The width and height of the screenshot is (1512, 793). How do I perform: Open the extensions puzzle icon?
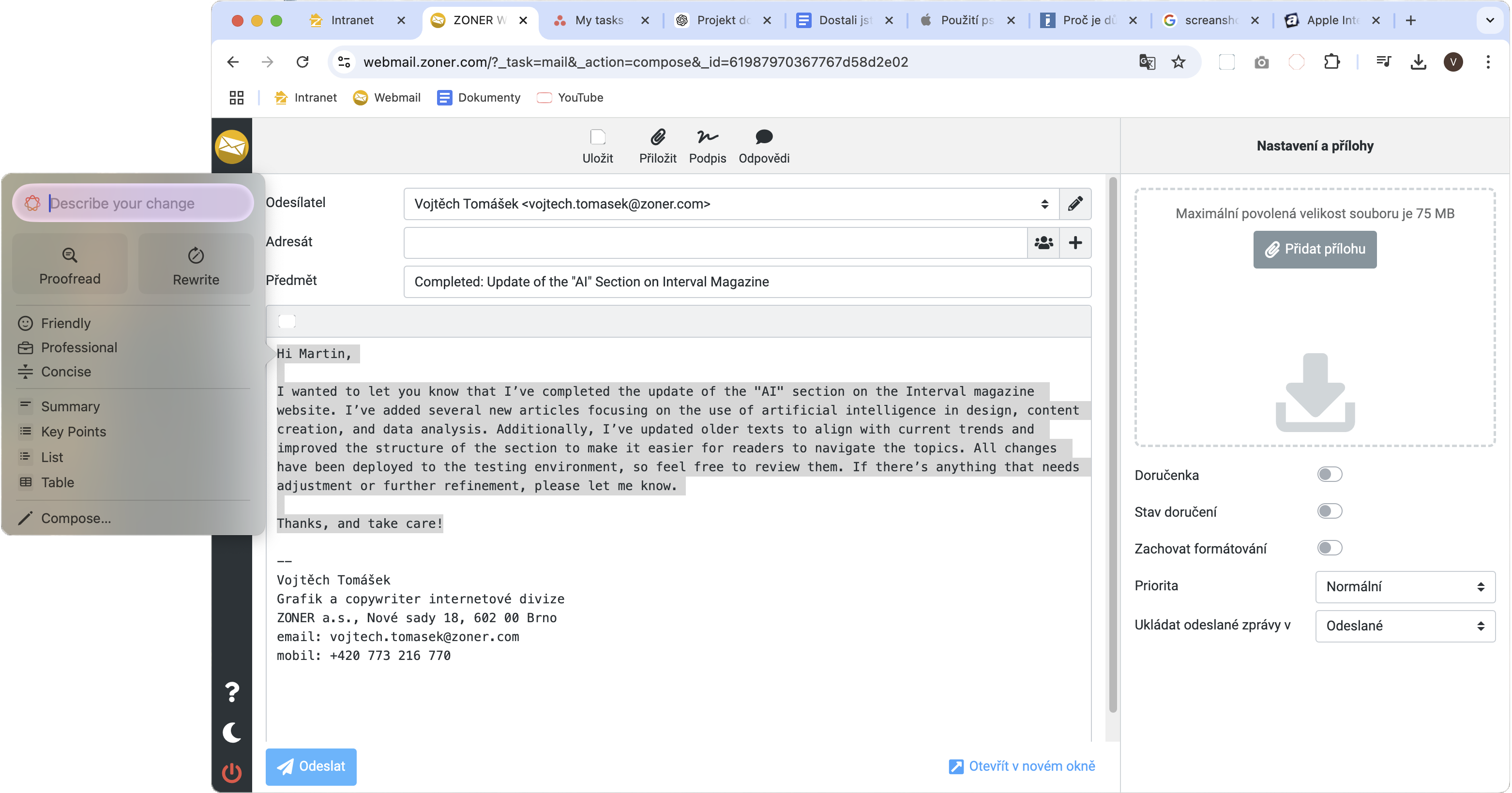[x=1332, y=61]
